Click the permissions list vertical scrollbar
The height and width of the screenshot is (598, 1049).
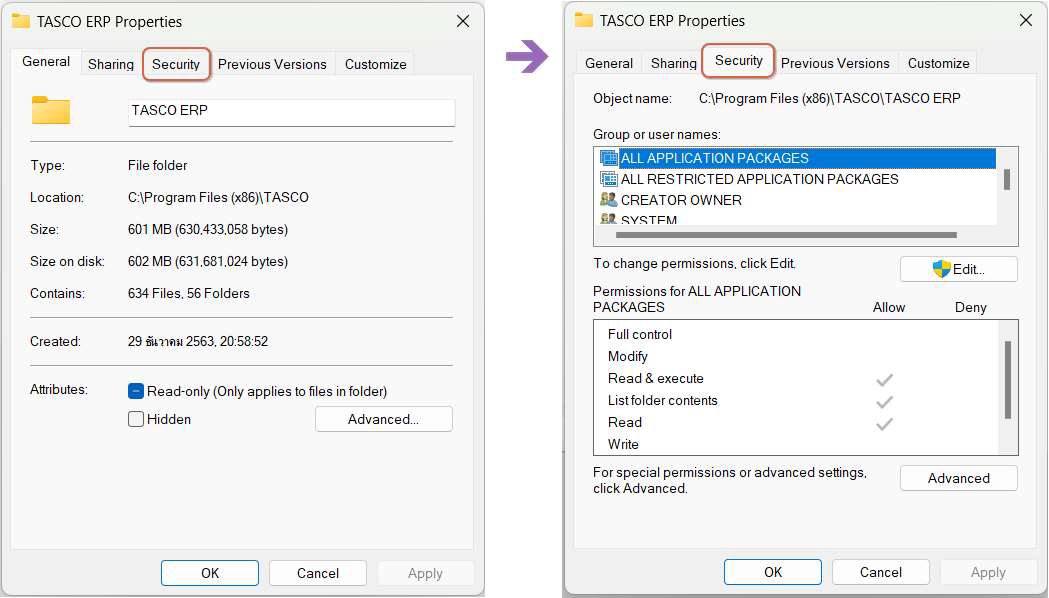1007,380
